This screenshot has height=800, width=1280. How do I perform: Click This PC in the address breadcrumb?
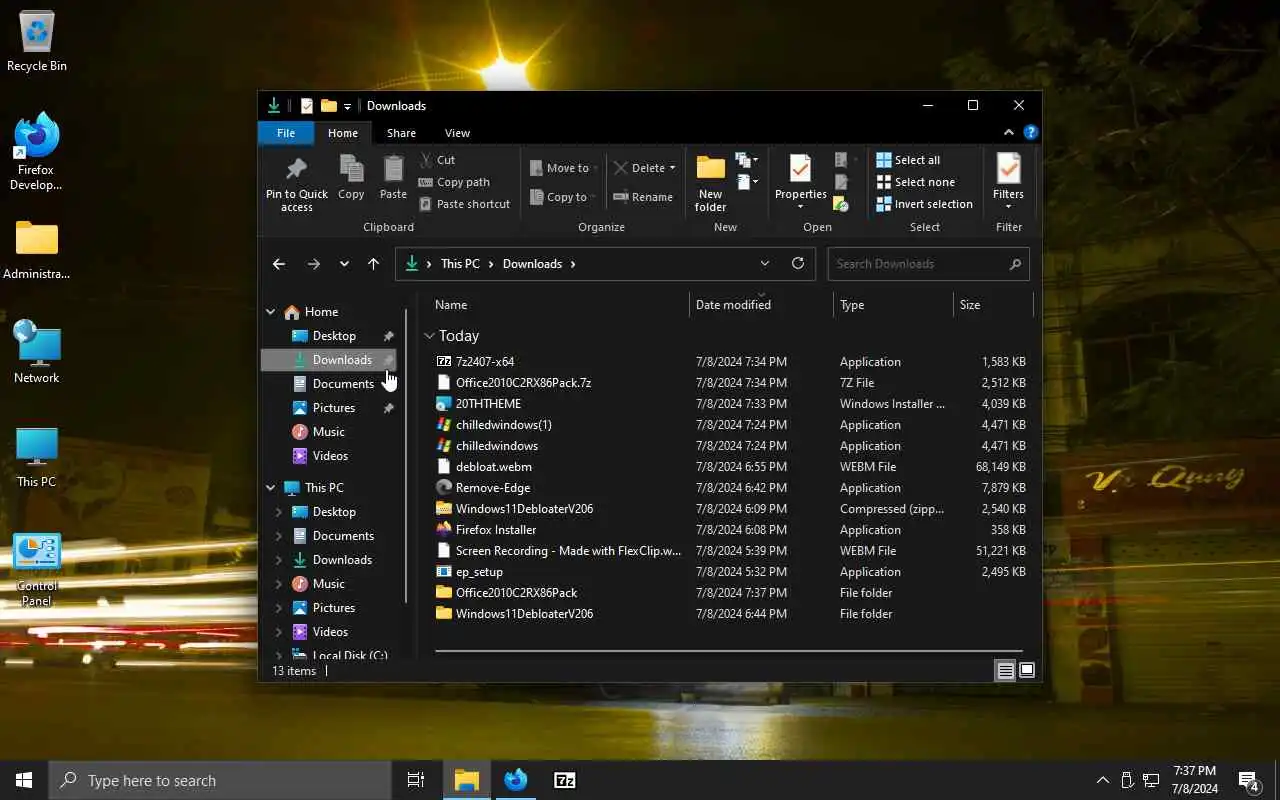click(x=460, y=264)
